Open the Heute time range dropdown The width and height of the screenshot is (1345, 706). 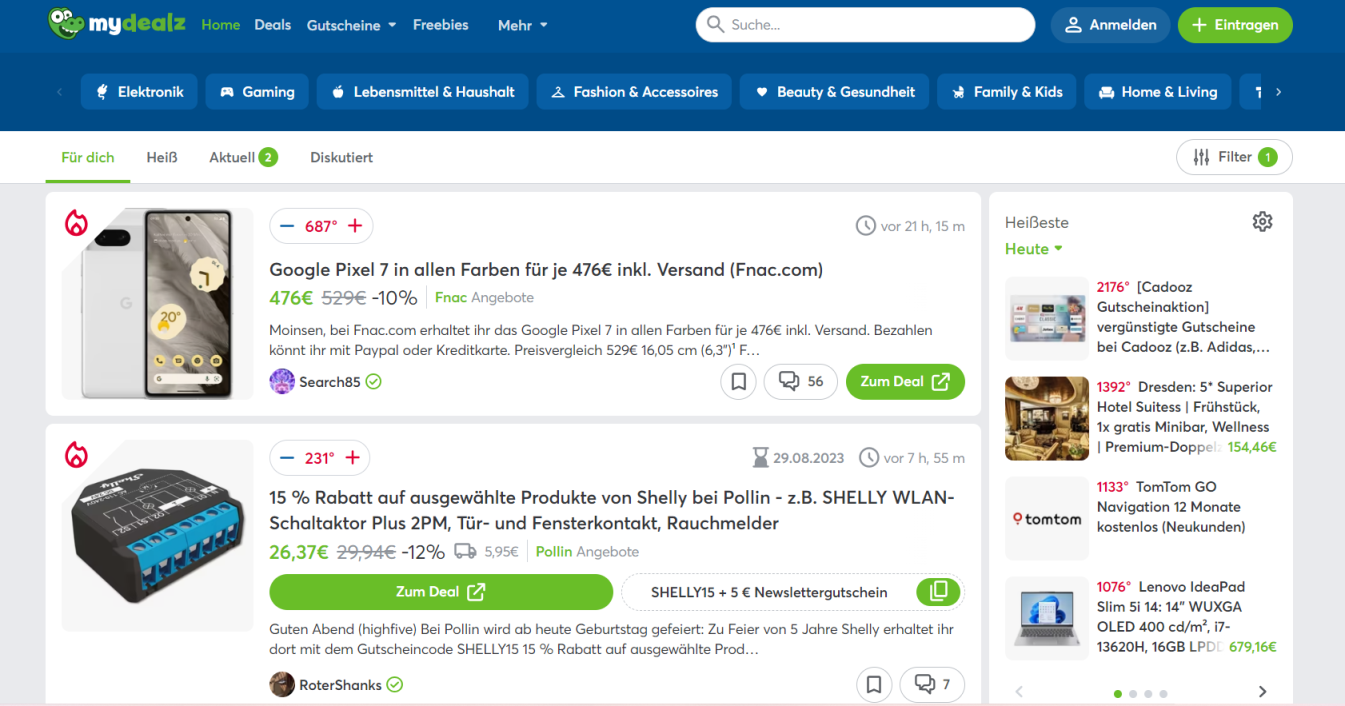1034,249
